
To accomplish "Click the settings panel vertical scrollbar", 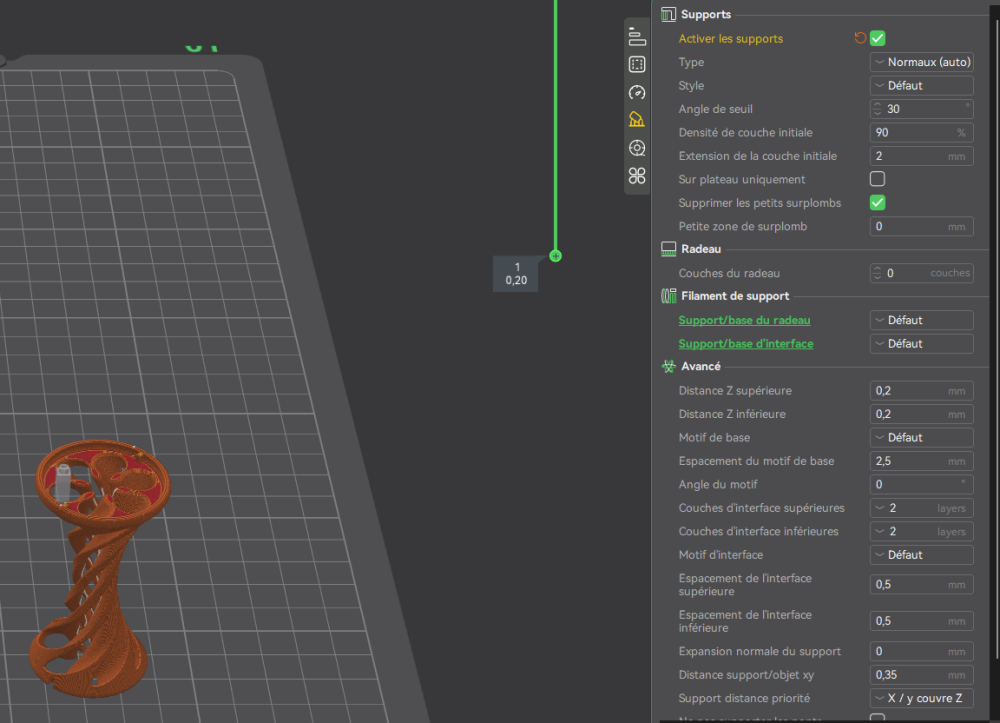I will click(997, 338).
